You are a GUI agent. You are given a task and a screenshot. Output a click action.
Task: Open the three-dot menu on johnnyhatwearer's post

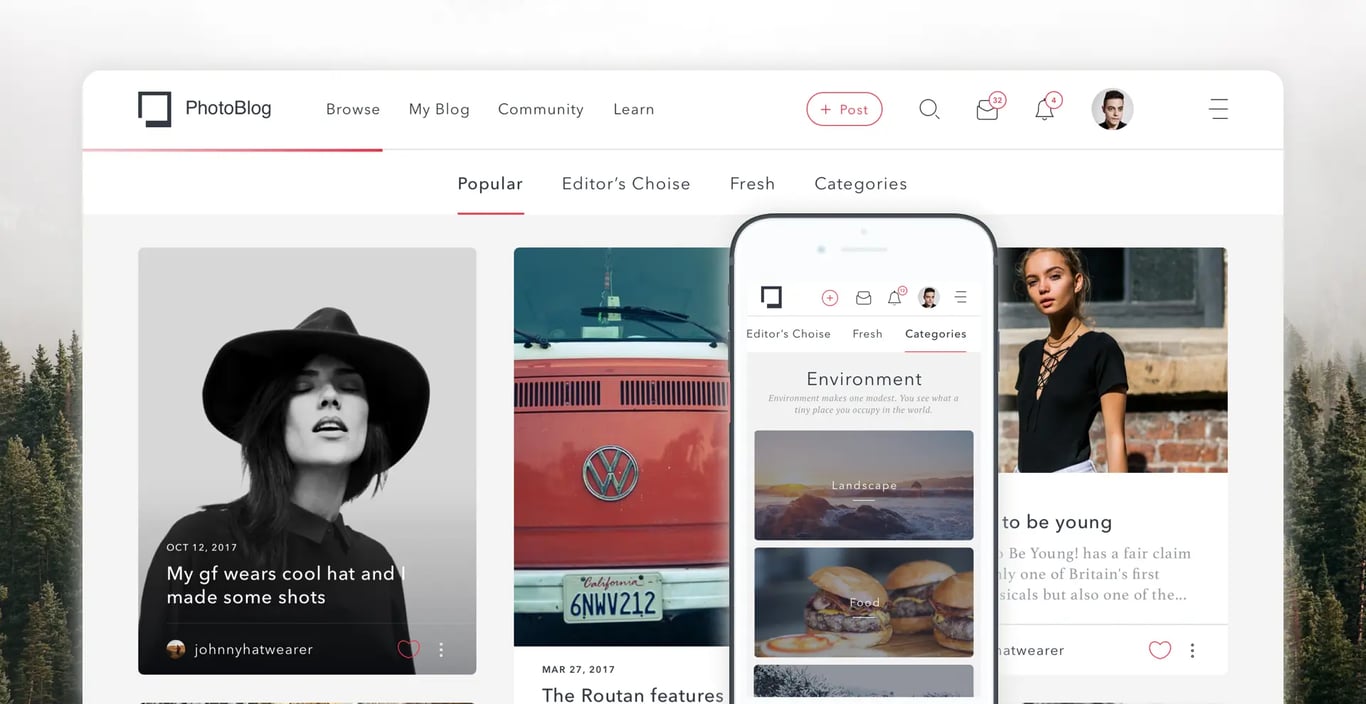pos(441,649)
